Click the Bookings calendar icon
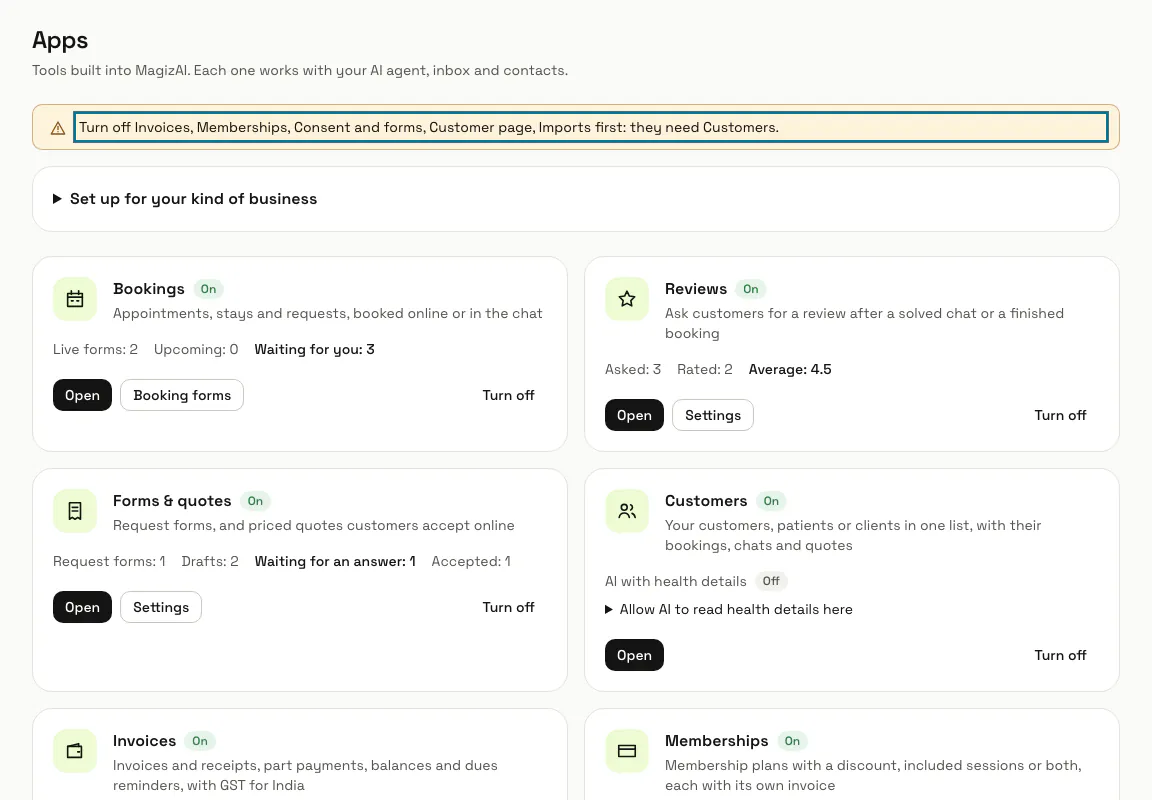 pyautogui.click(x=75, y=299)
